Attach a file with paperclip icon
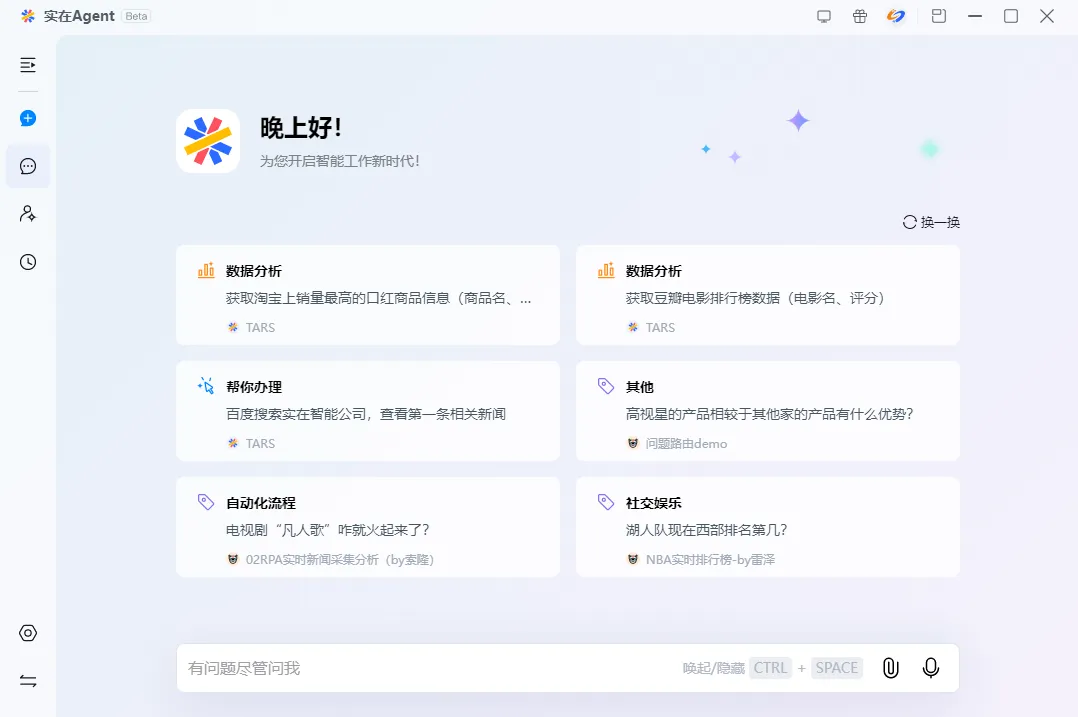Image resolution: width=1078 pixels, height=717 pixels. [x=890, y=668]
